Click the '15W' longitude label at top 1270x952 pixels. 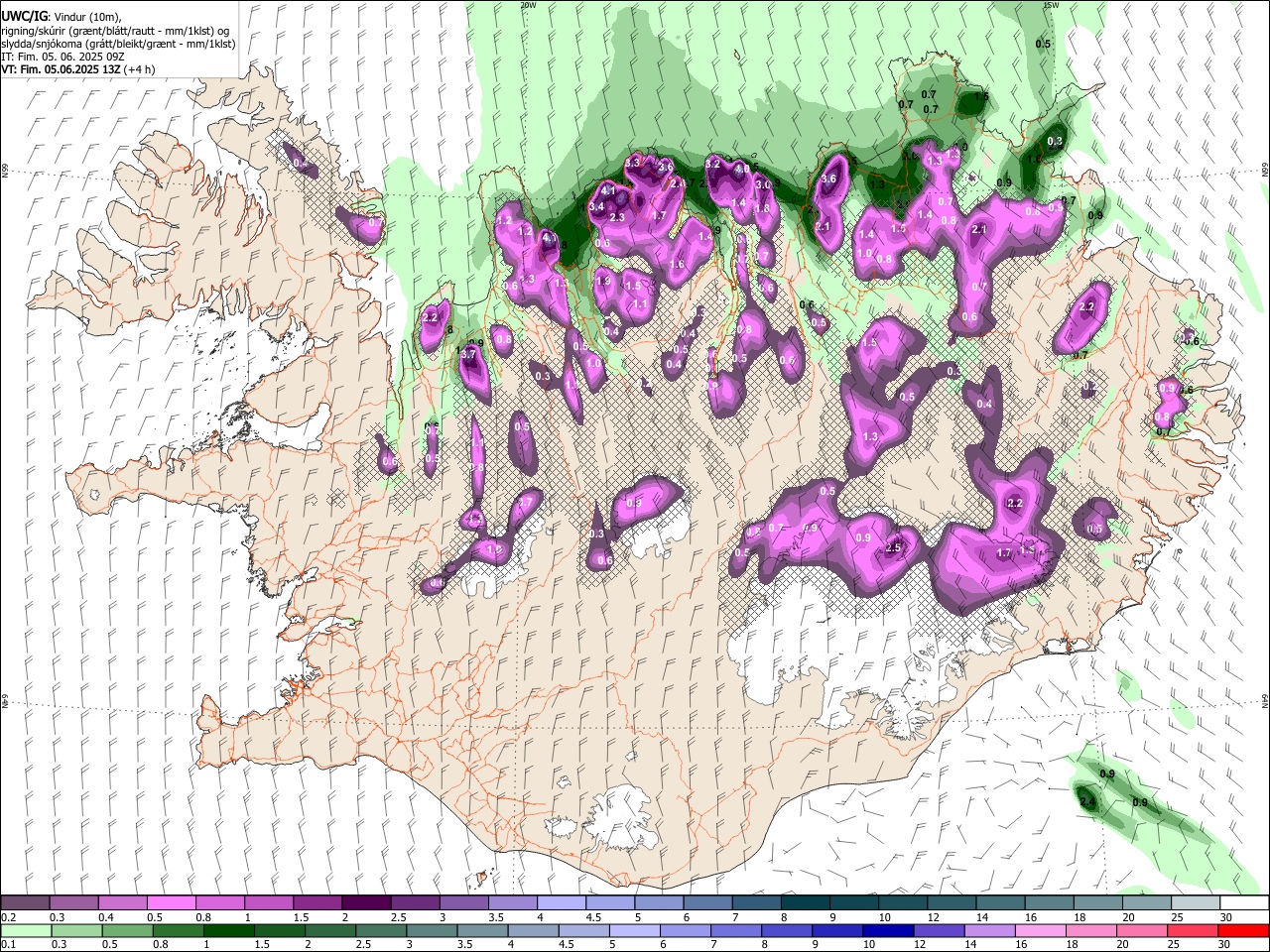tap(1050, 5)
